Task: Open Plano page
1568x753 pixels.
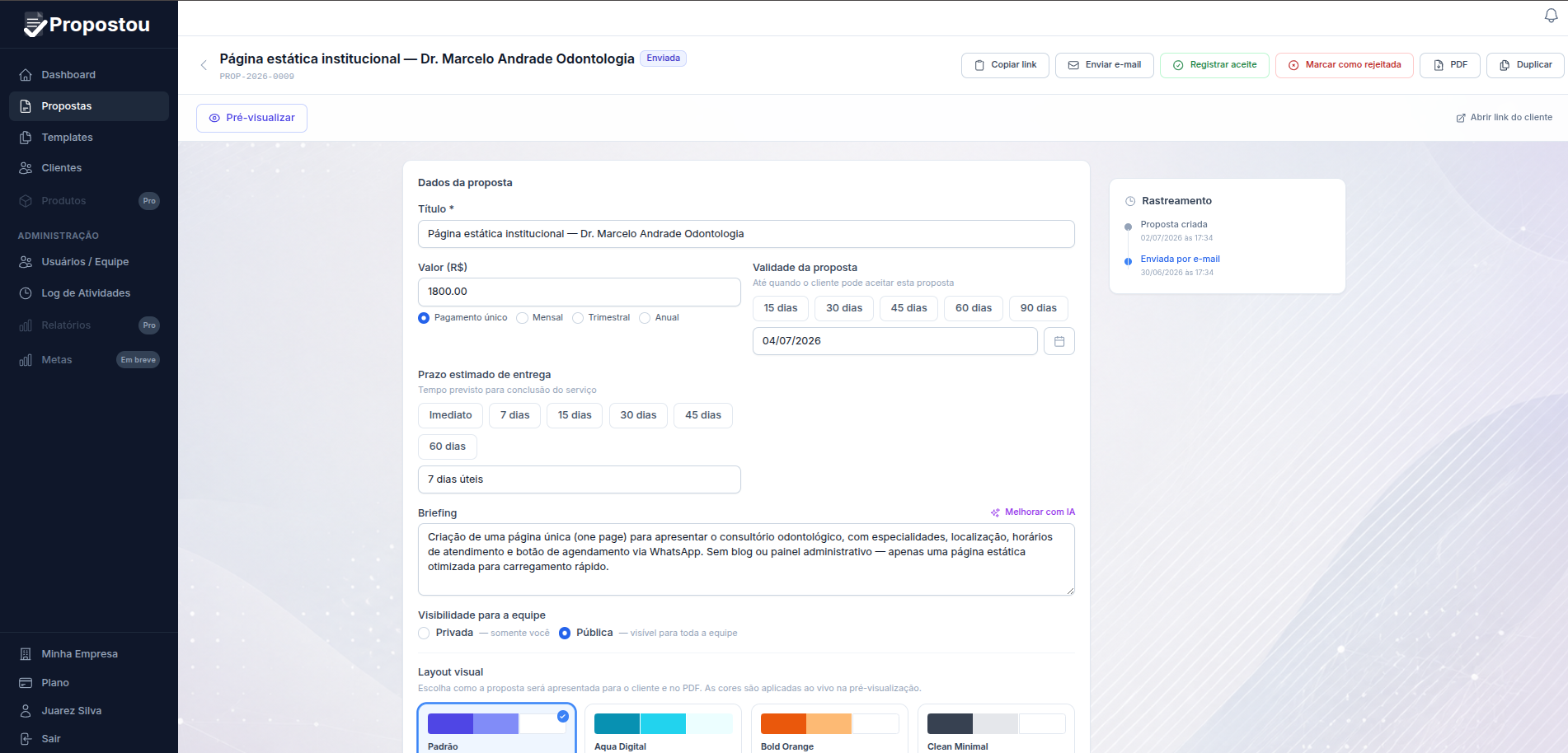Action: click(89, 683)
